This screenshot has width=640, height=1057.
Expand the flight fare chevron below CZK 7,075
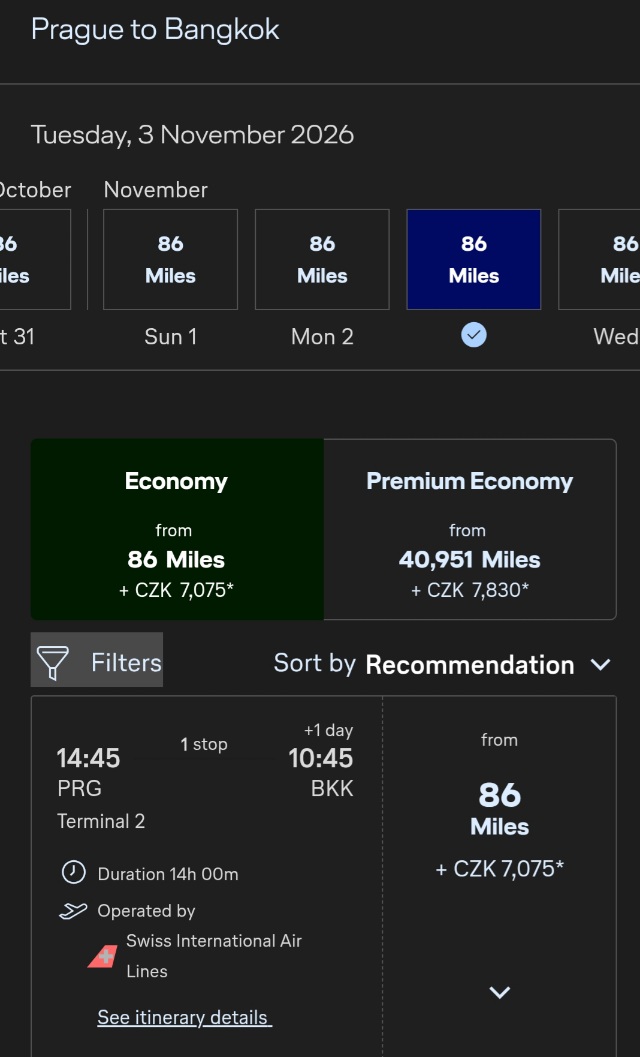coord(499,992)
